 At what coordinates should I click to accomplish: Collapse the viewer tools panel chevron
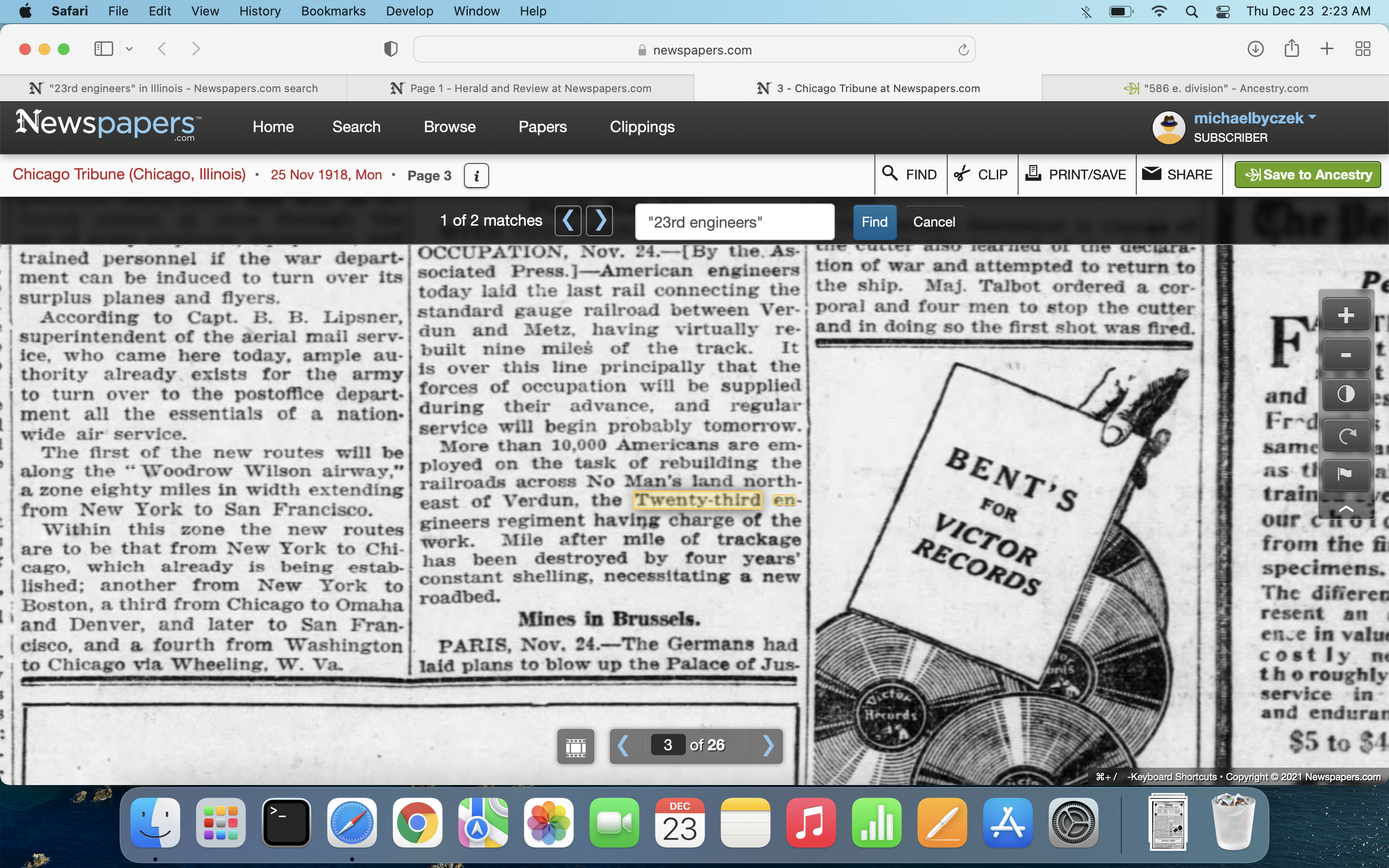[1346, 509]
